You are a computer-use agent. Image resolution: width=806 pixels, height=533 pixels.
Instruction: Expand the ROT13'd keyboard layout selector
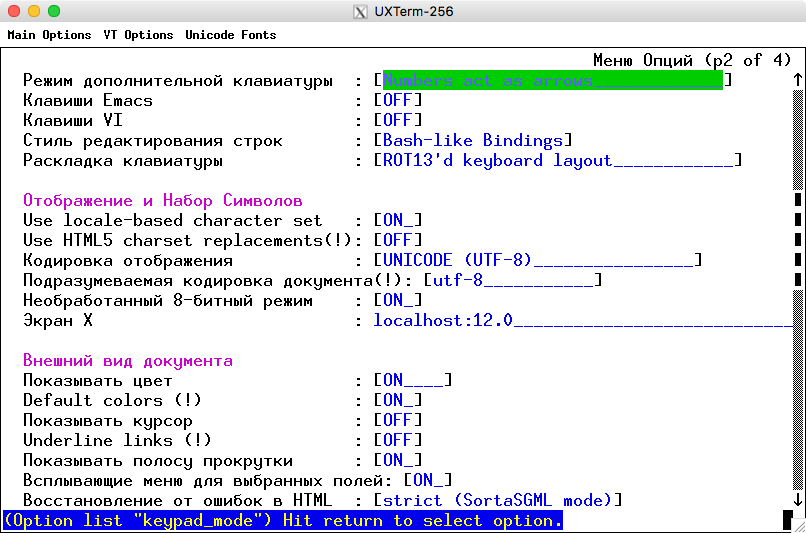point(557,160)
